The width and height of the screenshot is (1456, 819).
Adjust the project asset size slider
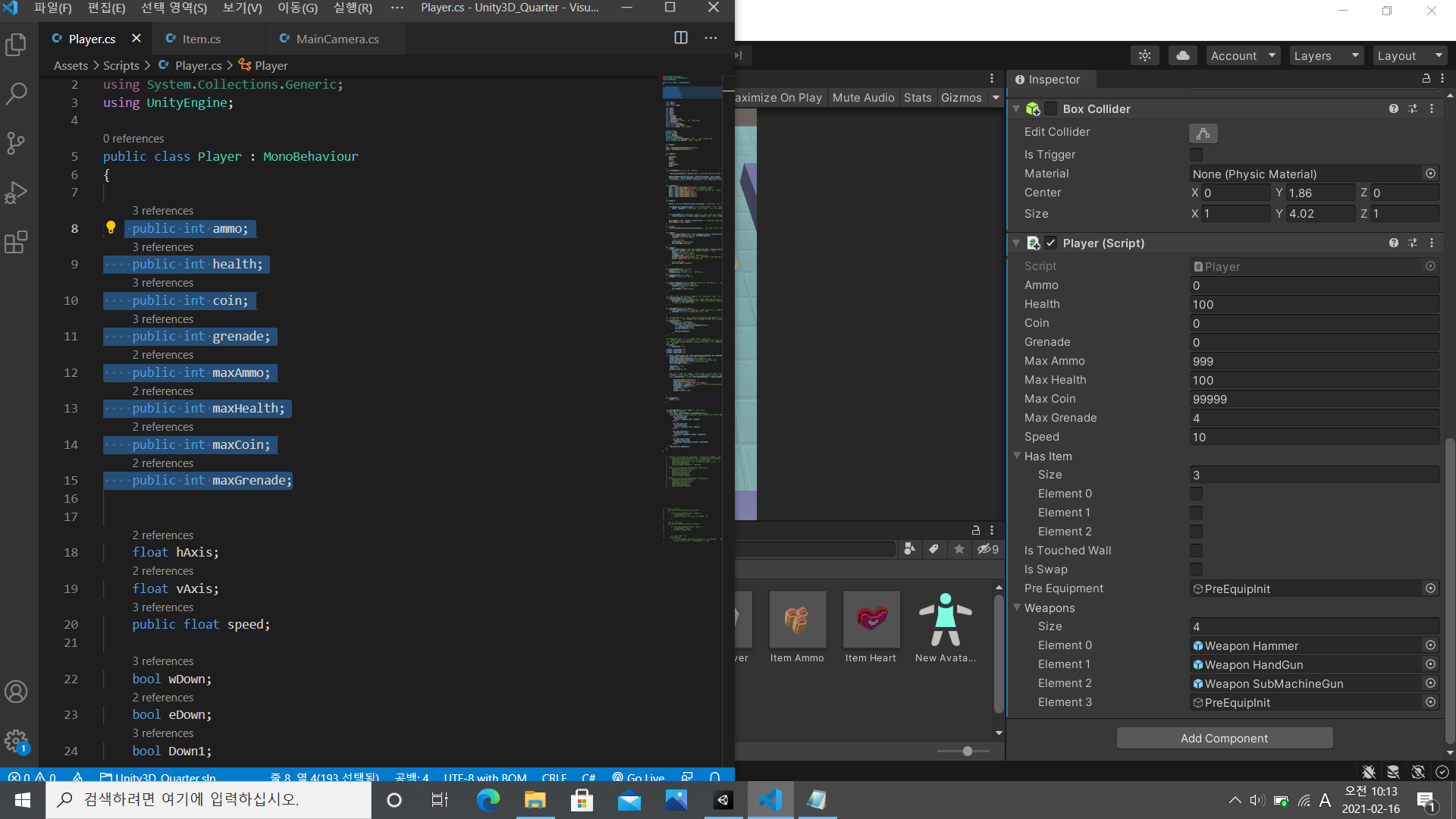coord(967,751)
